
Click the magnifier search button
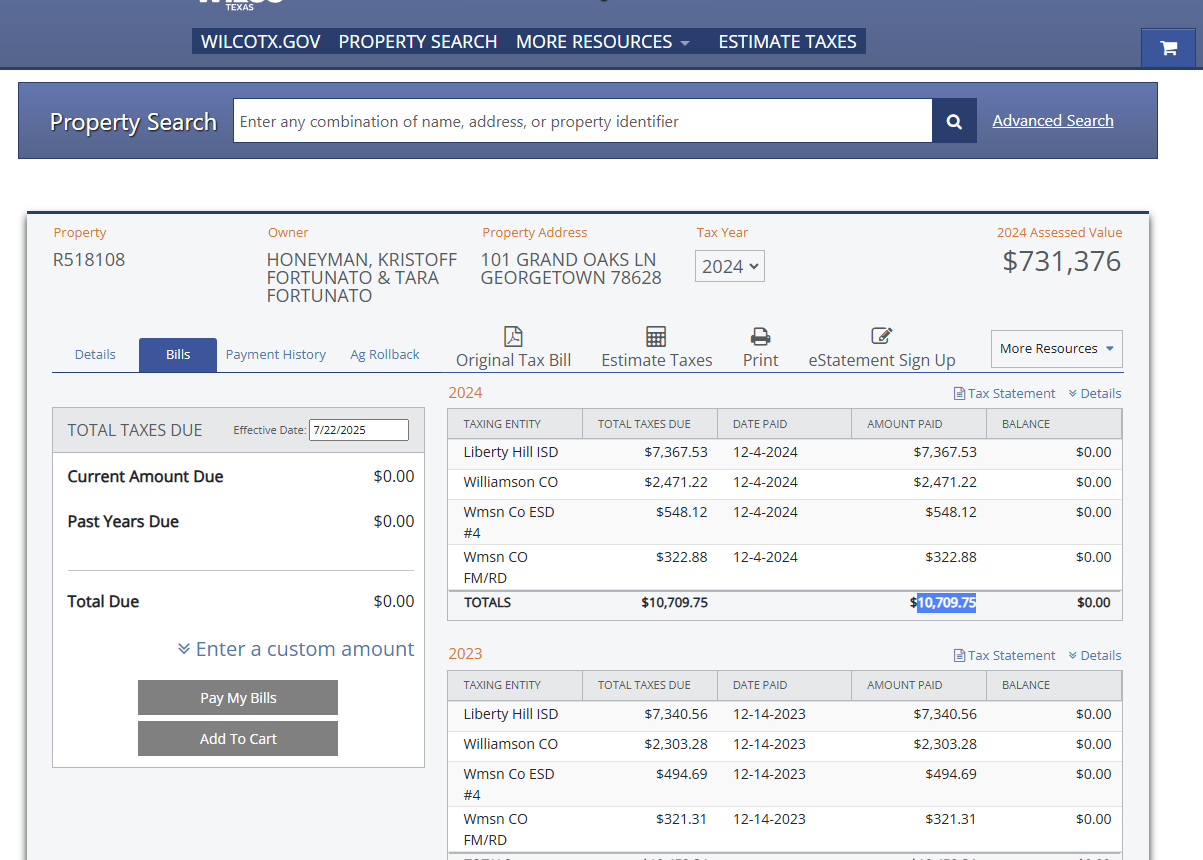coord(954,121)
